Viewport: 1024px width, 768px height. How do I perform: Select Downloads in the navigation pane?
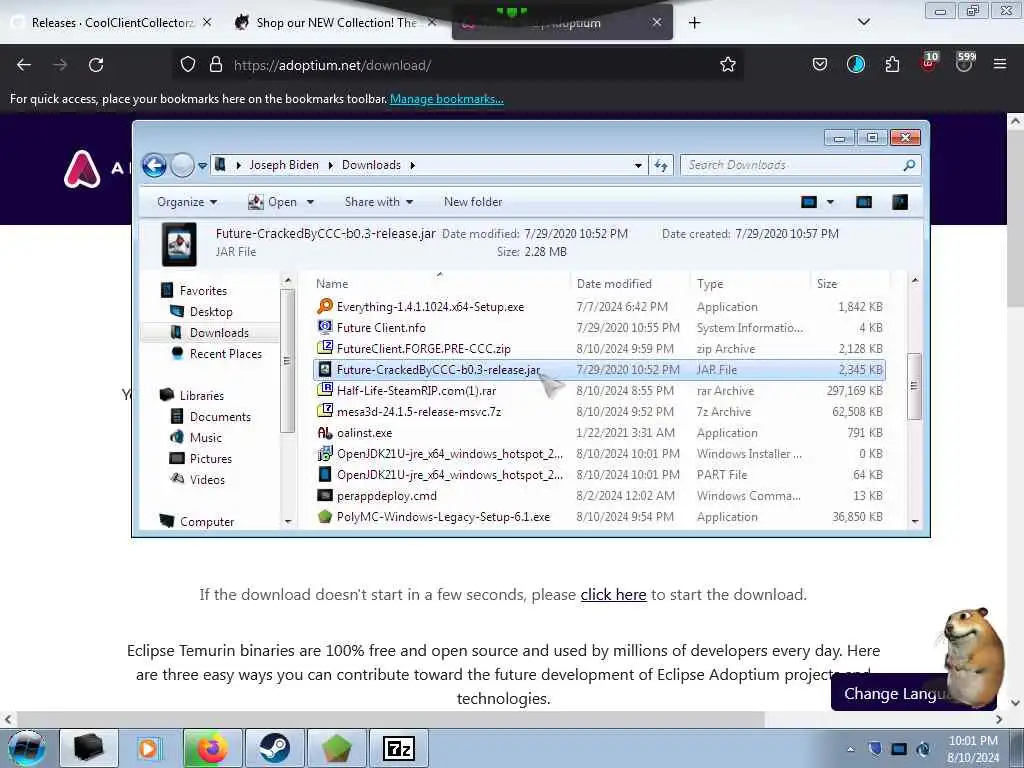[x=219, y=333]
